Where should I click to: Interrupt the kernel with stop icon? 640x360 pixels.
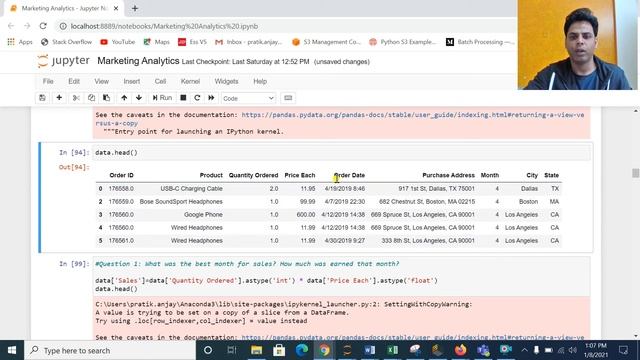183,98
